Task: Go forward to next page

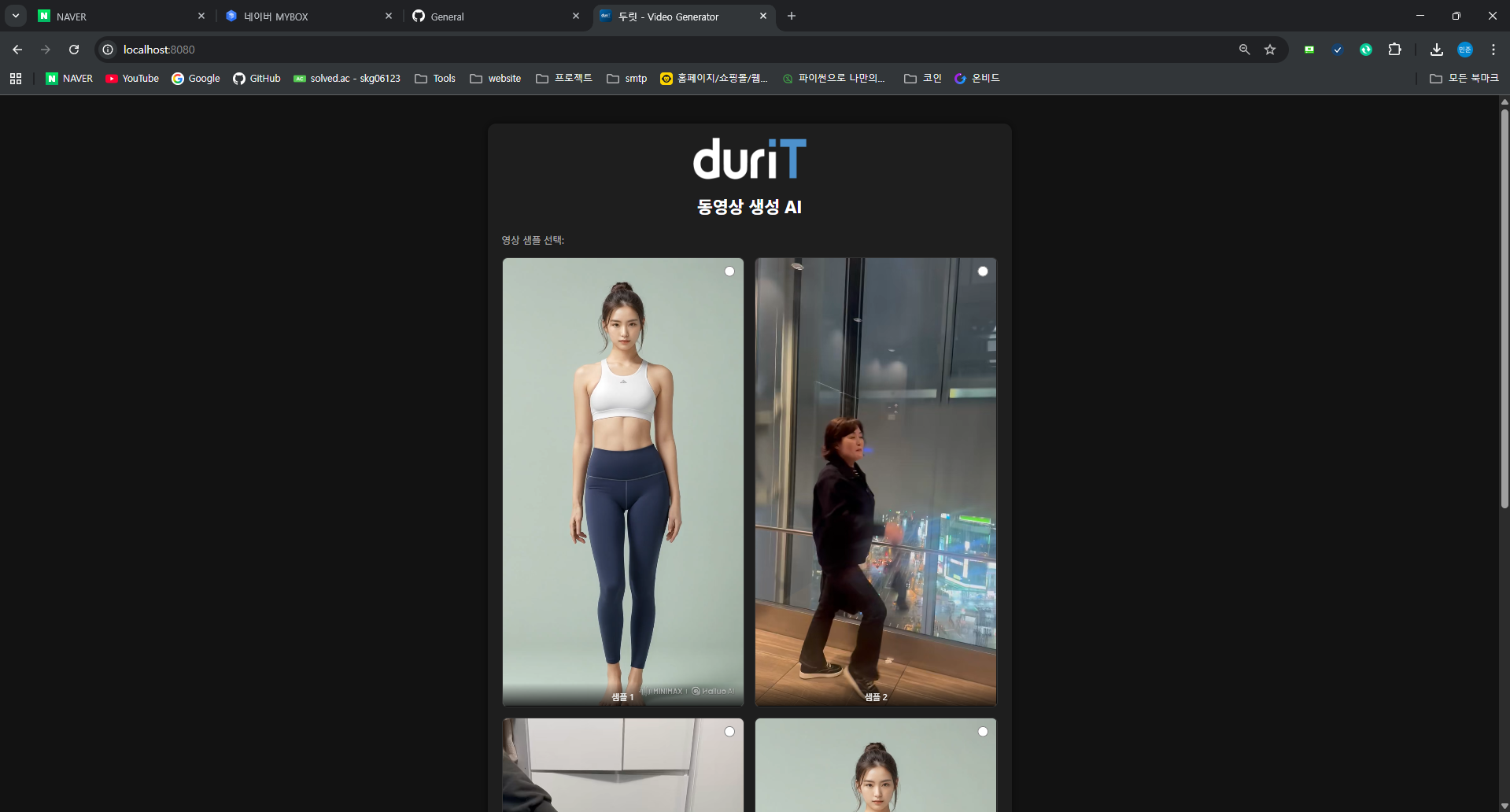Action: (46, 50)
